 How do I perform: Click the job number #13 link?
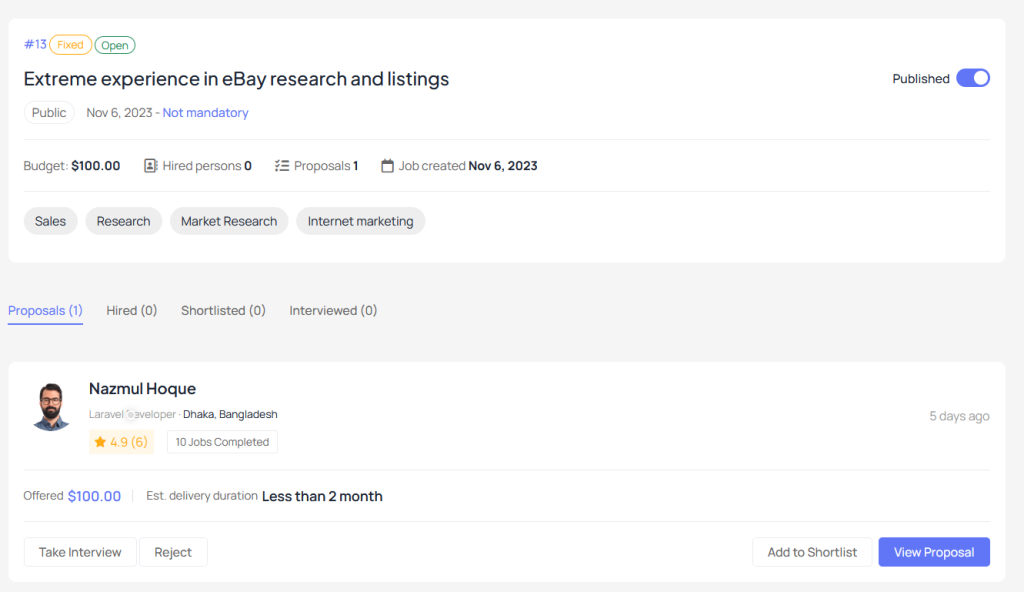(35, 44)
